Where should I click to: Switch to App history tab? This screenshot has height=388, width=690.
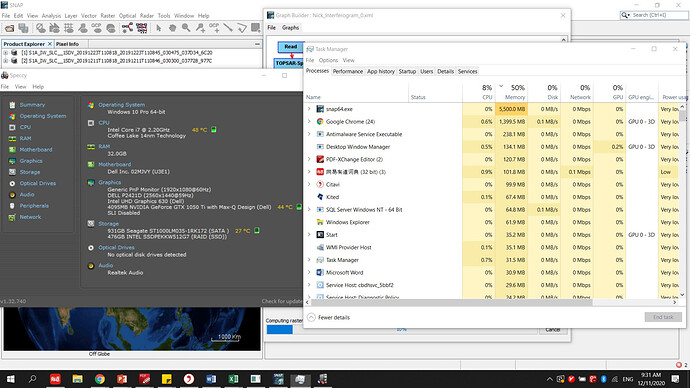[381, 71]
